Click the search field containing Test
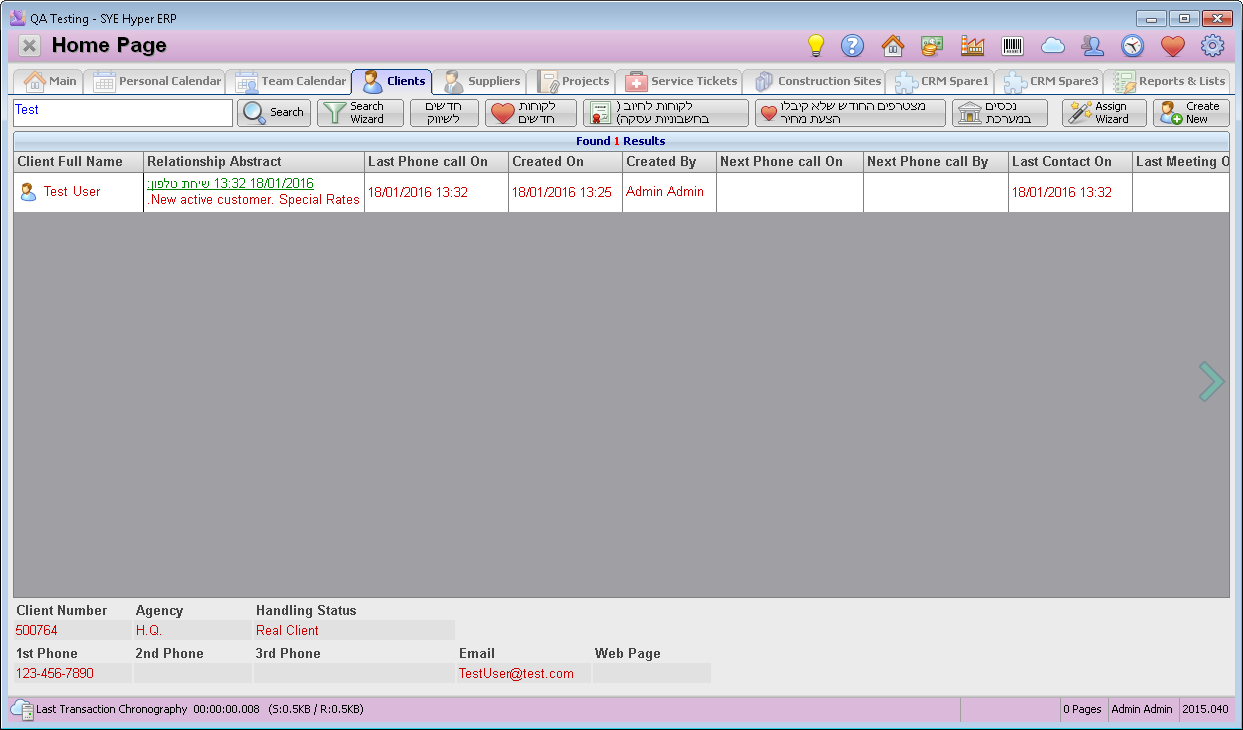The height and width of the screenshot is (730, 1243). click(x=122, y=112)
